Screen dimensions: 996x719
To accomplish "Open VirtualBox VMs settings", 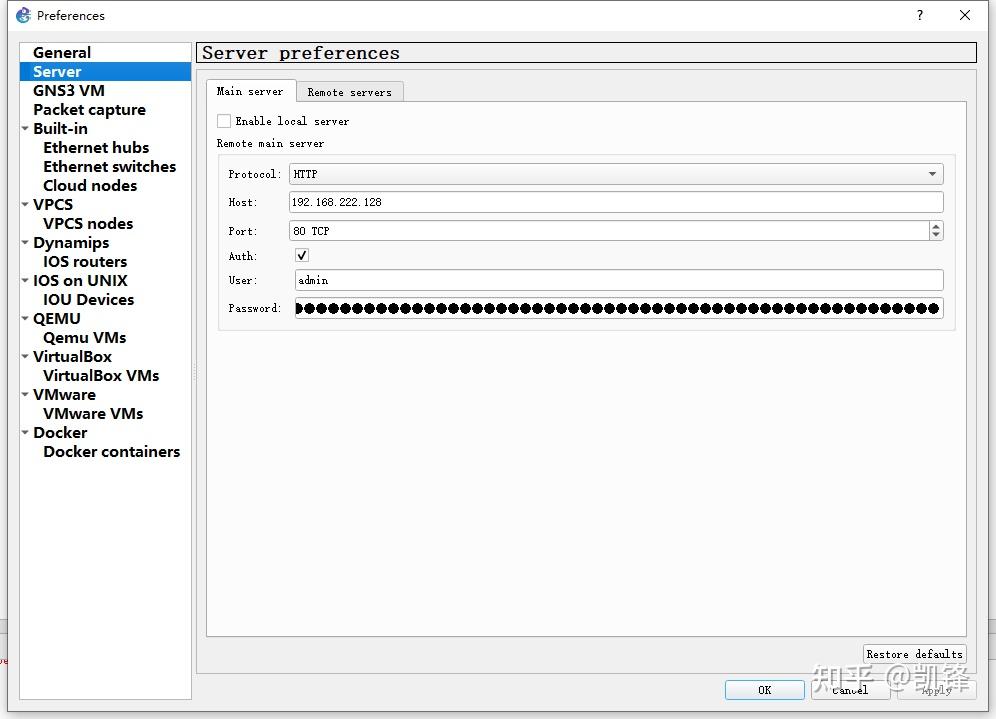I will click(x=101, y=375).
